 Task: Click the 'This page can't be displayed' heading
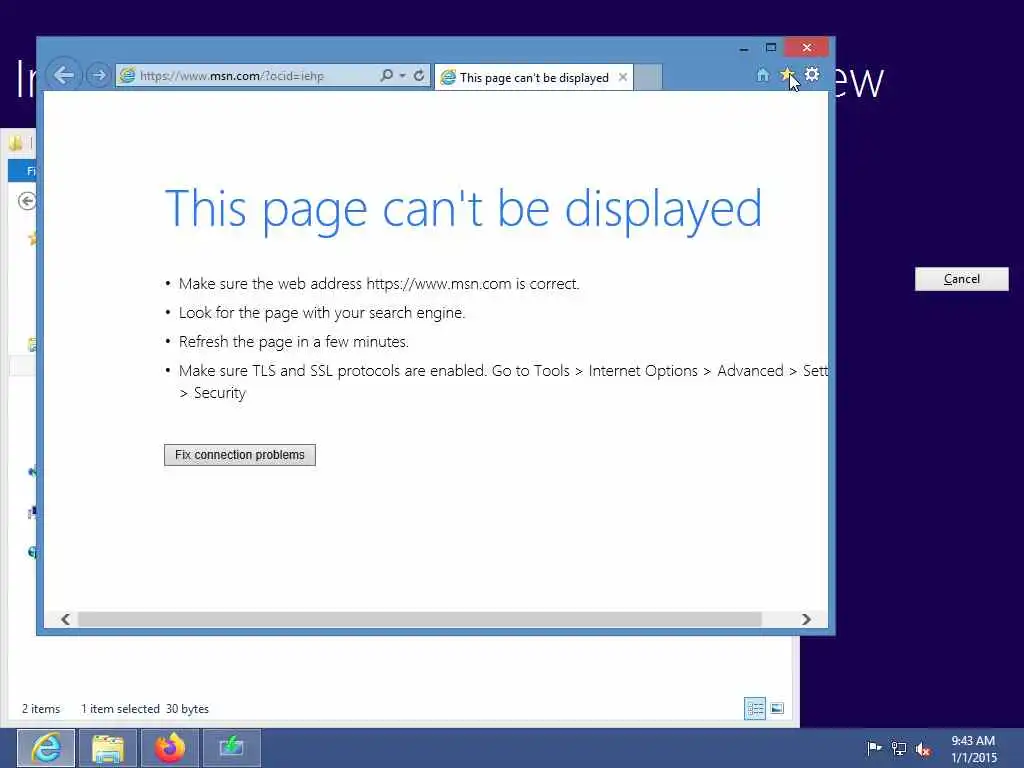pos(463,209)
